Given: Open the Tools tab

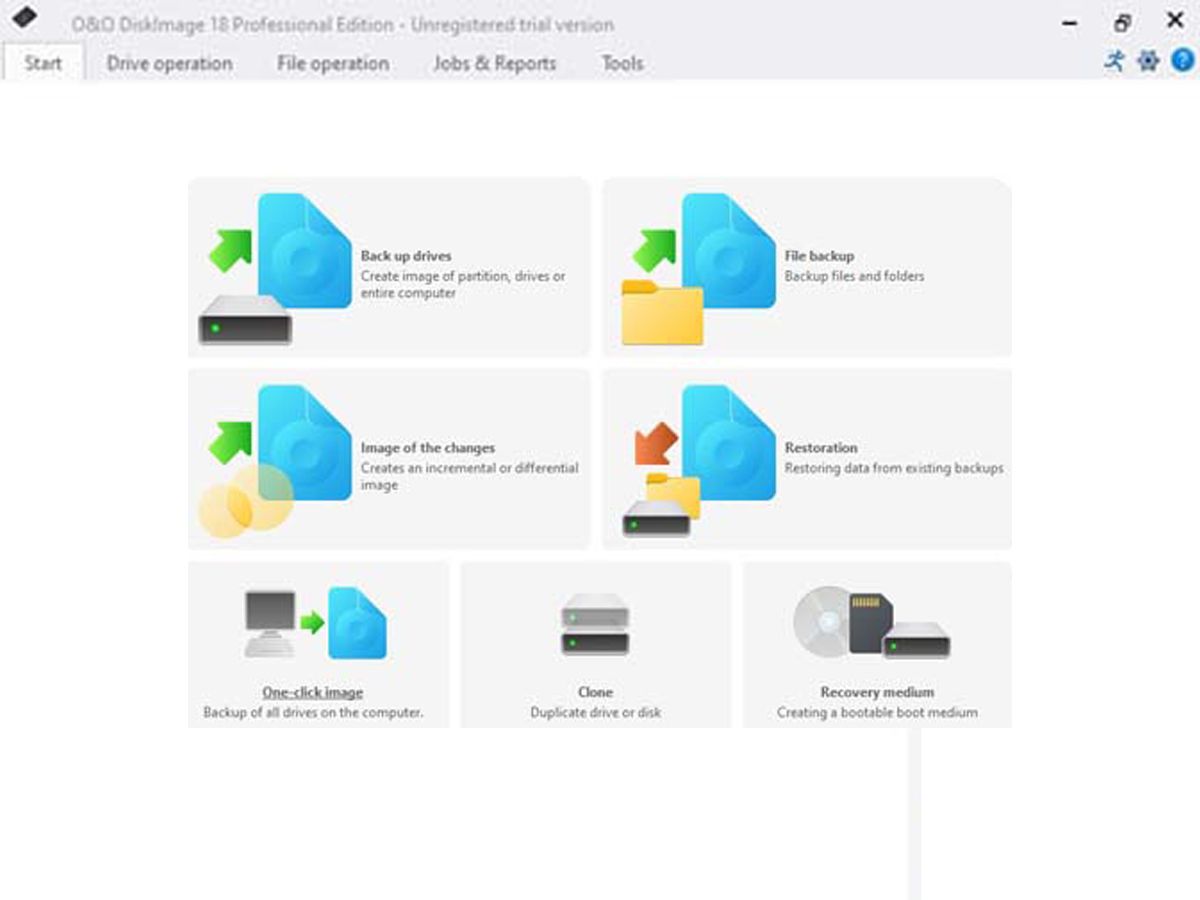Looking at the screenshot, I should (x=622, y=63).
